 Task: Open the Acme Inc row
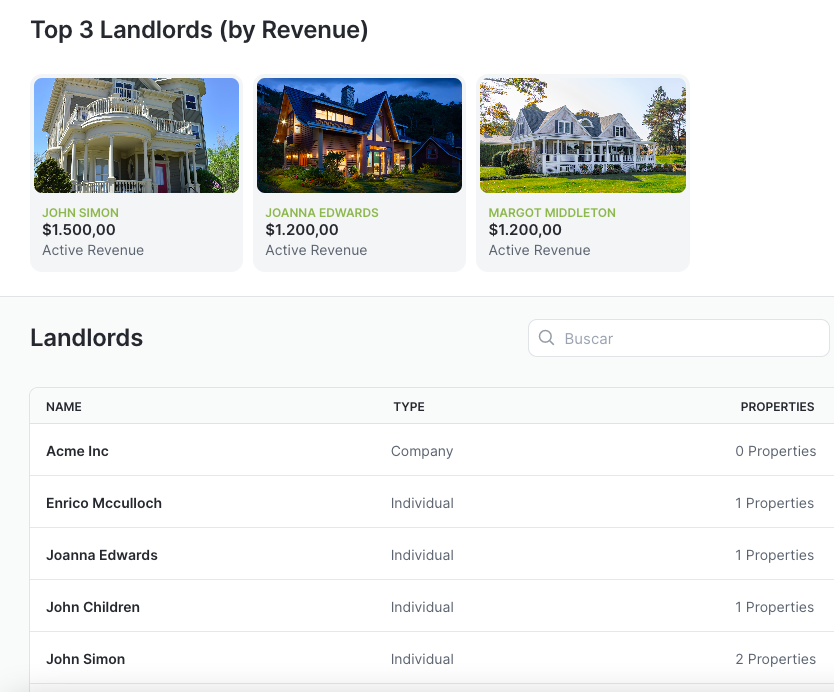coord(432,451)
